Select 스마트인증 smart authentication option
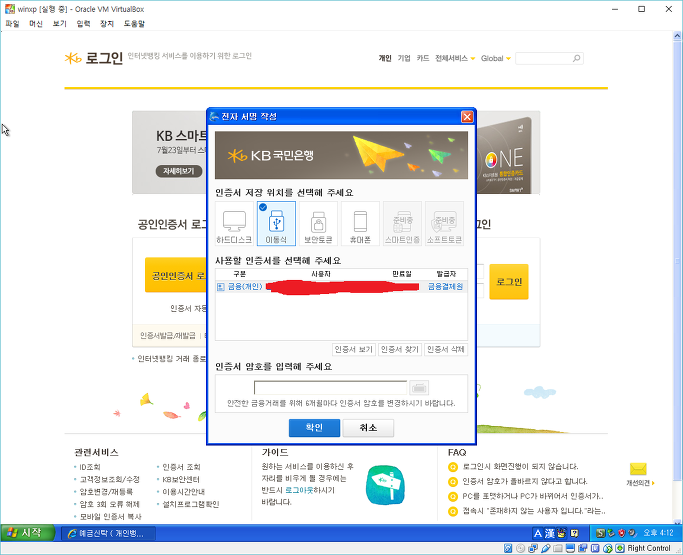The image size is (683, 555). pos(402,223)
